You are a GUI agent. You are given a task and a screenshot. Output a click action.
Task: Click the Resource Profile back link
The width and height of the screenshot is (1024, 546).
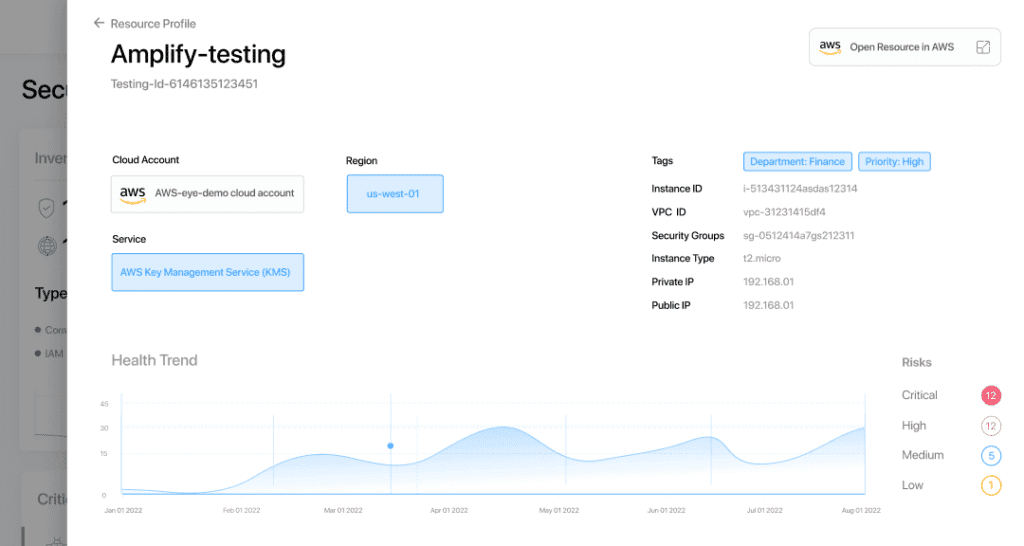[x=153, y=24]
